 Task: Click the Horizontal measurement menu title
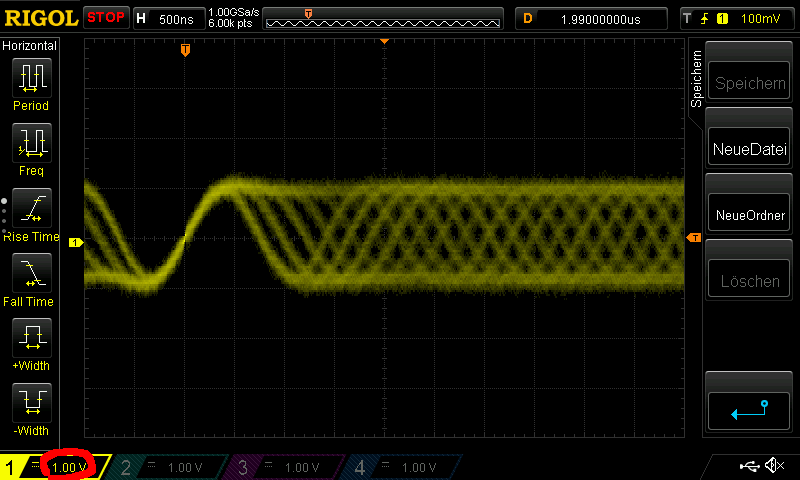(30, 46)
